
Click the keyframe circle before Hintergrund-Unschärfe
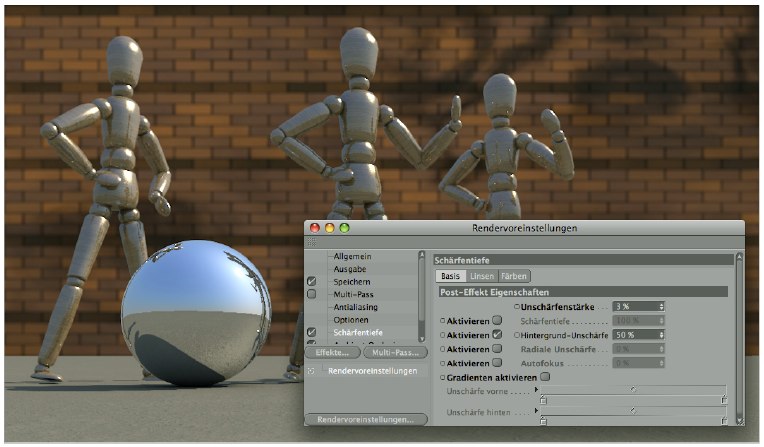[x=517, y=334]
